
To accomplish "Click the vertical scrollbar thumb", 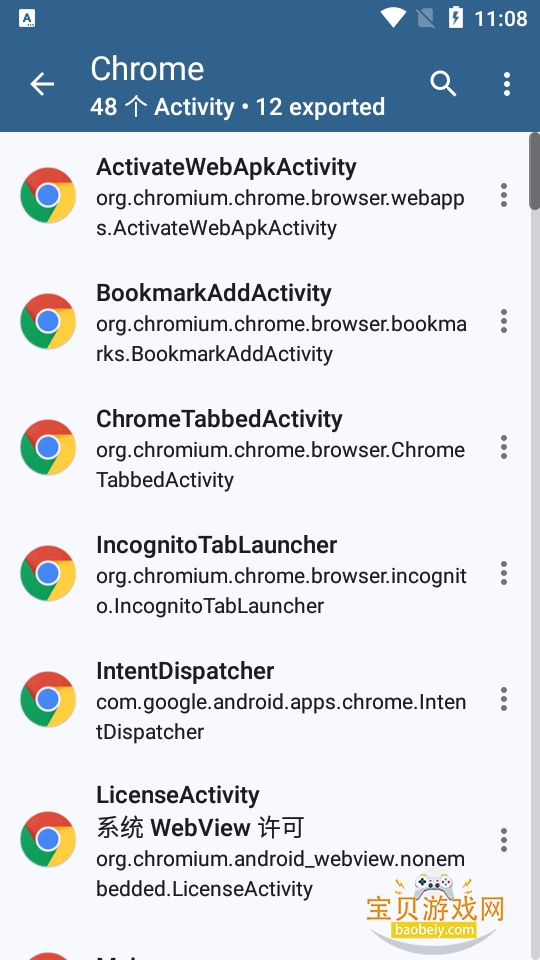I will (x=534, y=172).
